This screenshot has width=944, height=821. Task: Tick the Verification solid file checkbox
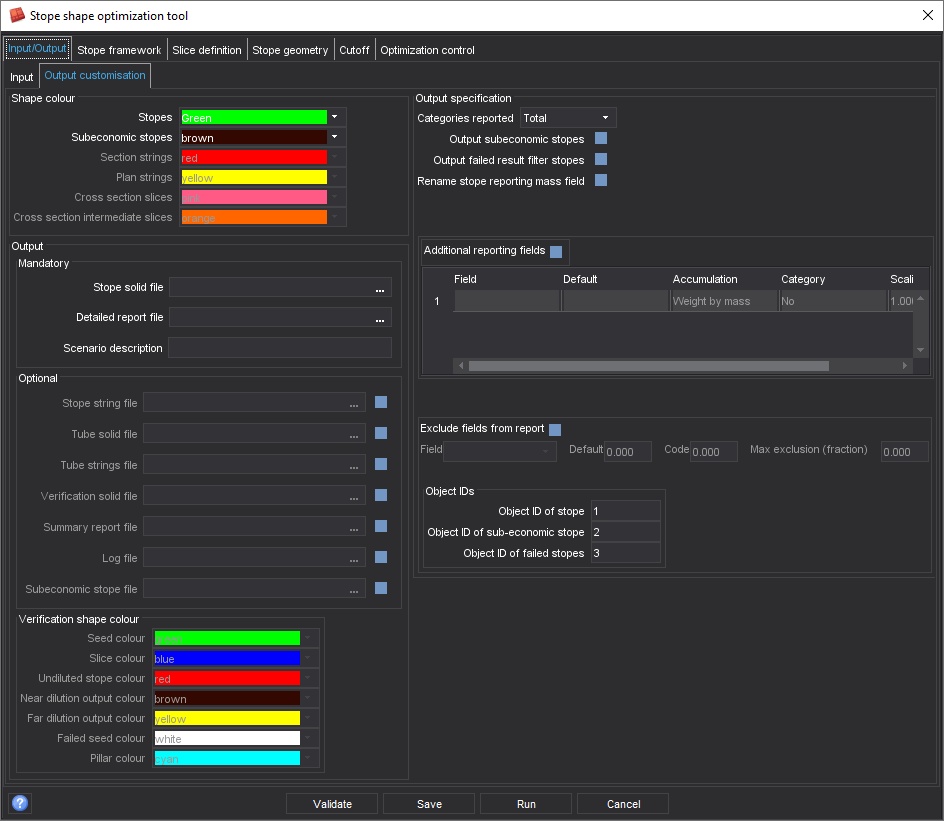(381, 495)
